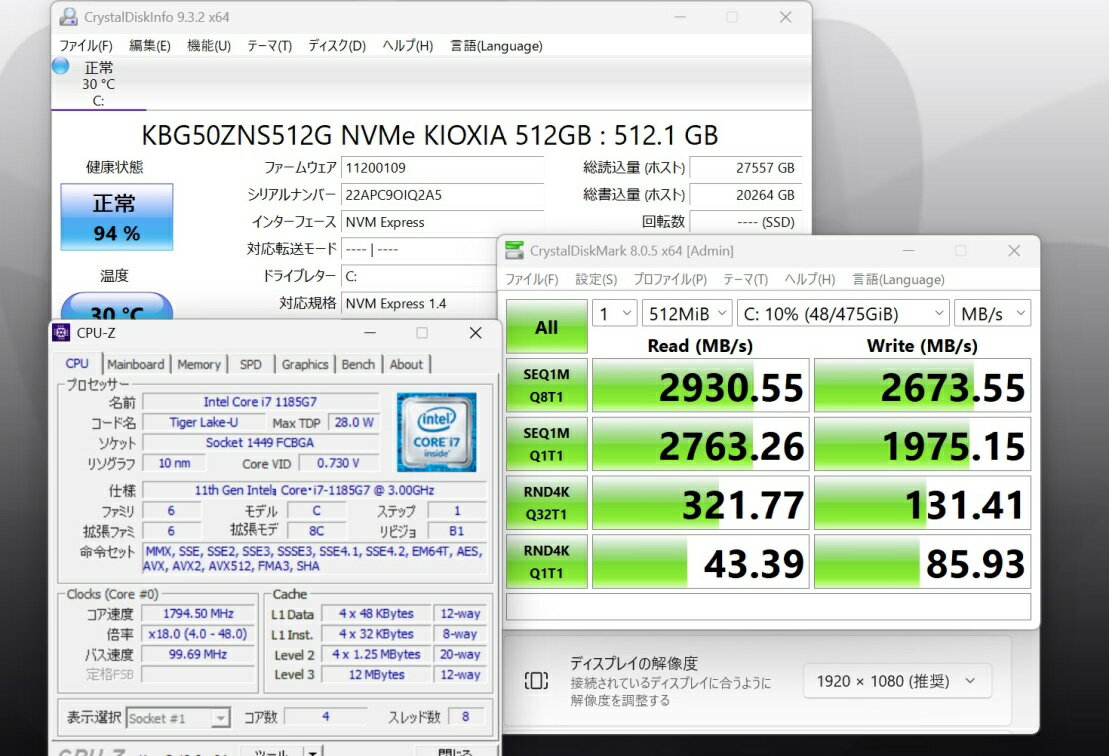Click the Intel Core i7 logo badge
1109x756 pixels.
click(x=436, y=432)
